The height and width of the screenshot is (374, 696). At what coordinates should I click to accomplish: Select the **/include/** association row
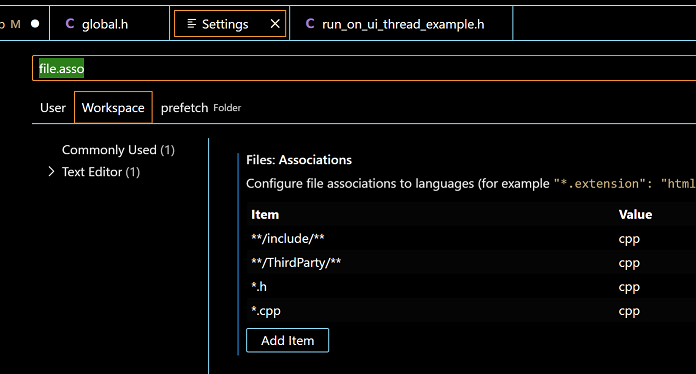[471, 239]
